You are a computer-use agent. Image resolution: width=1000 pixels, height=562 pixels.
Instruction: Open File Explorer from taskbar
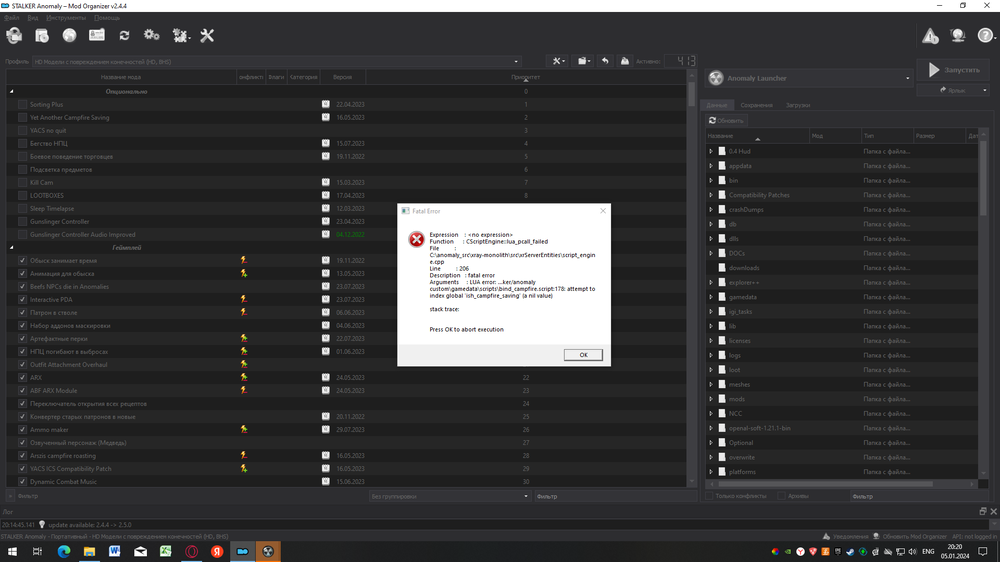click(x=89, y=551)
